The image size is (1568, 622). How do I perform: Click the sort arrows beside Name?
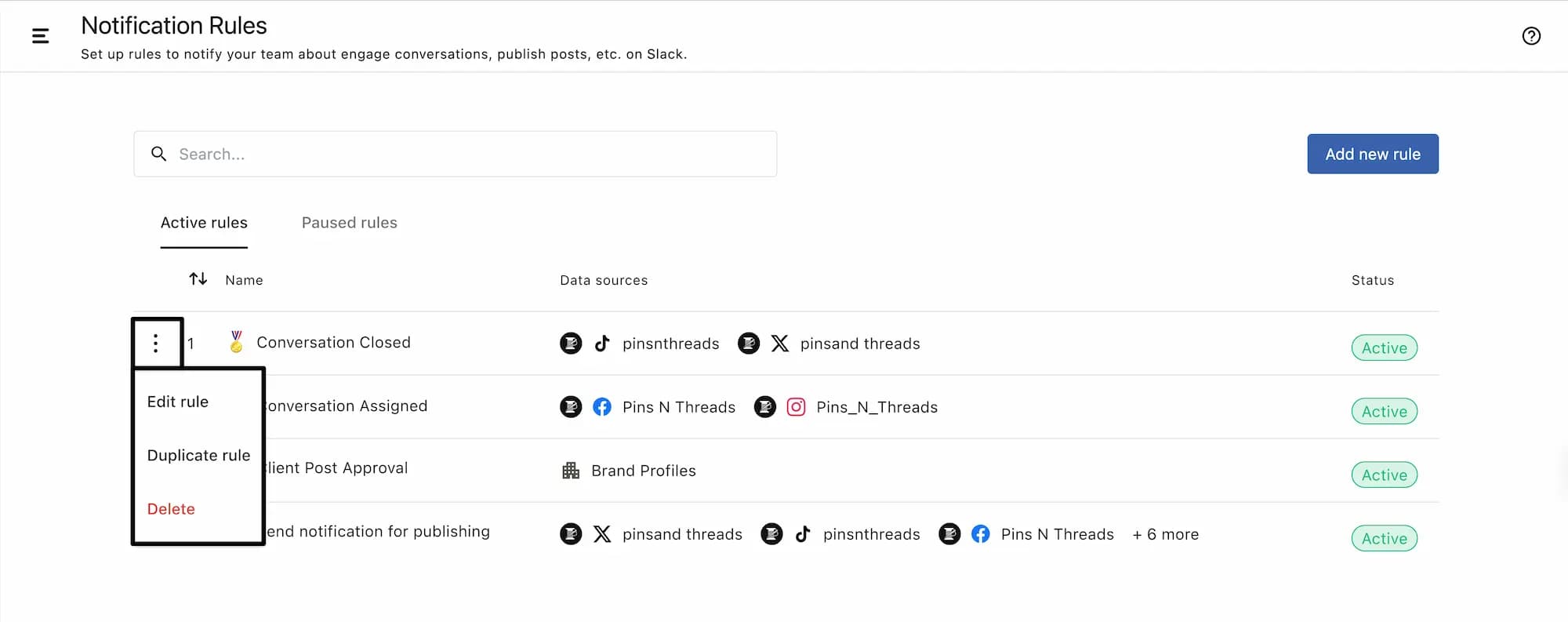[198, 279]
